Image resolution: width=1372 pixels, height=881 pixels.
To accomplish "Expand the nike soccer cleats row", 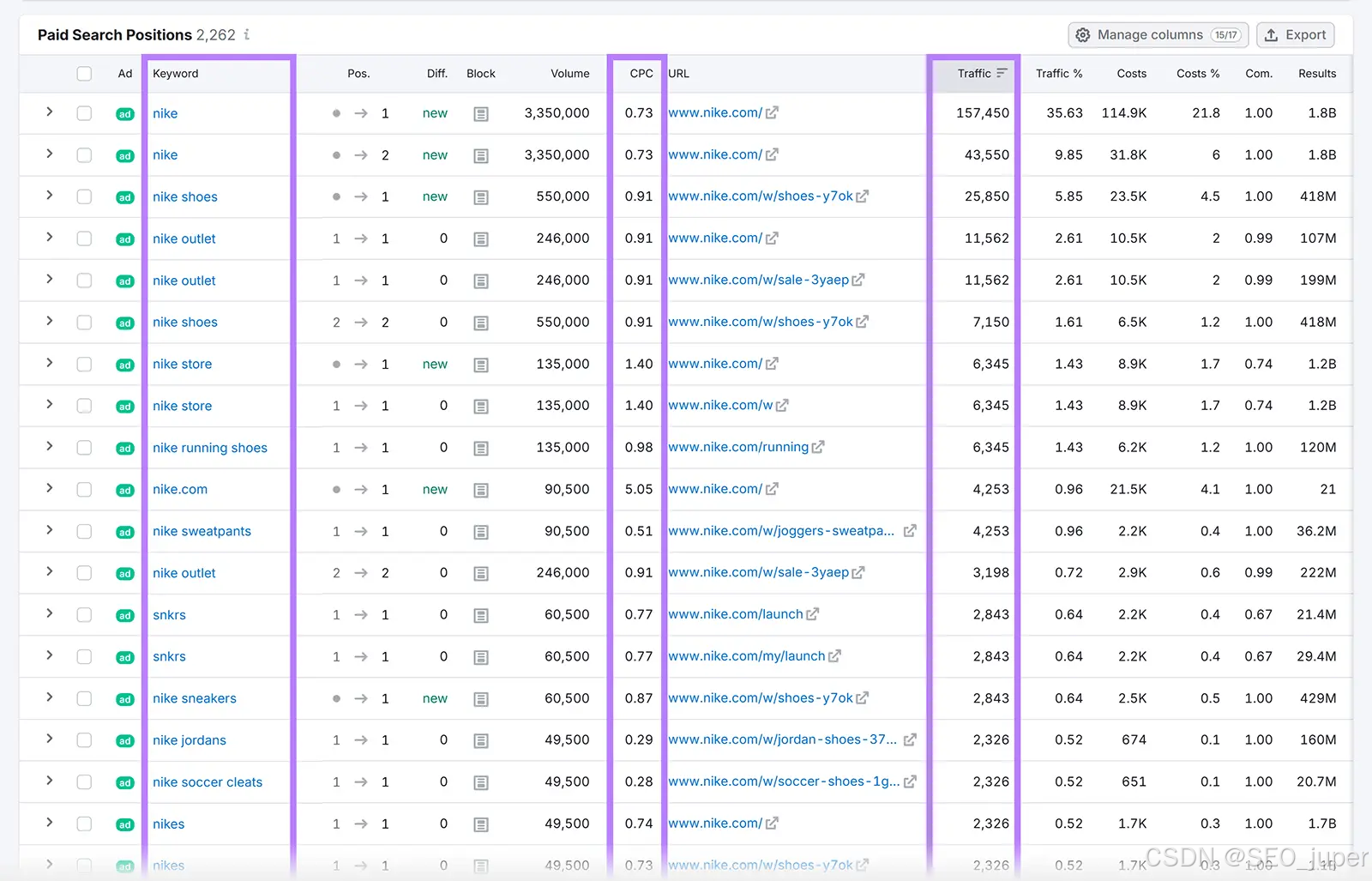I will click(50, 781).
